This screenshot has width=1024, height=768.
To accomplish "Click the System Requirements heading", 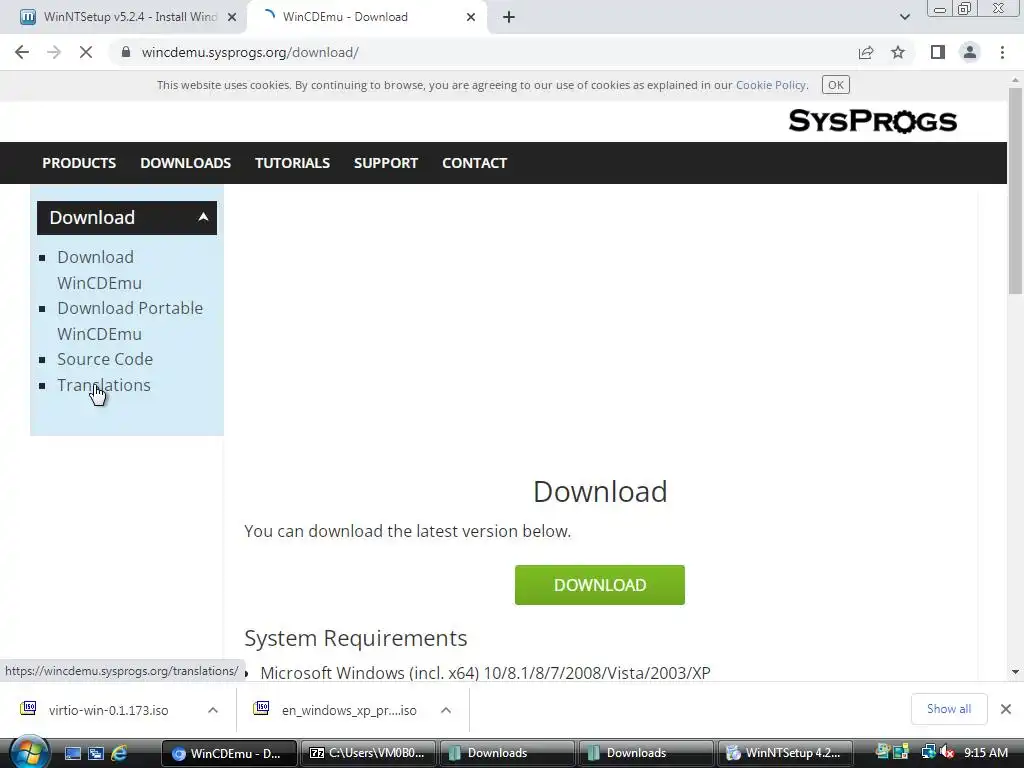I will [x=356, y=638].
